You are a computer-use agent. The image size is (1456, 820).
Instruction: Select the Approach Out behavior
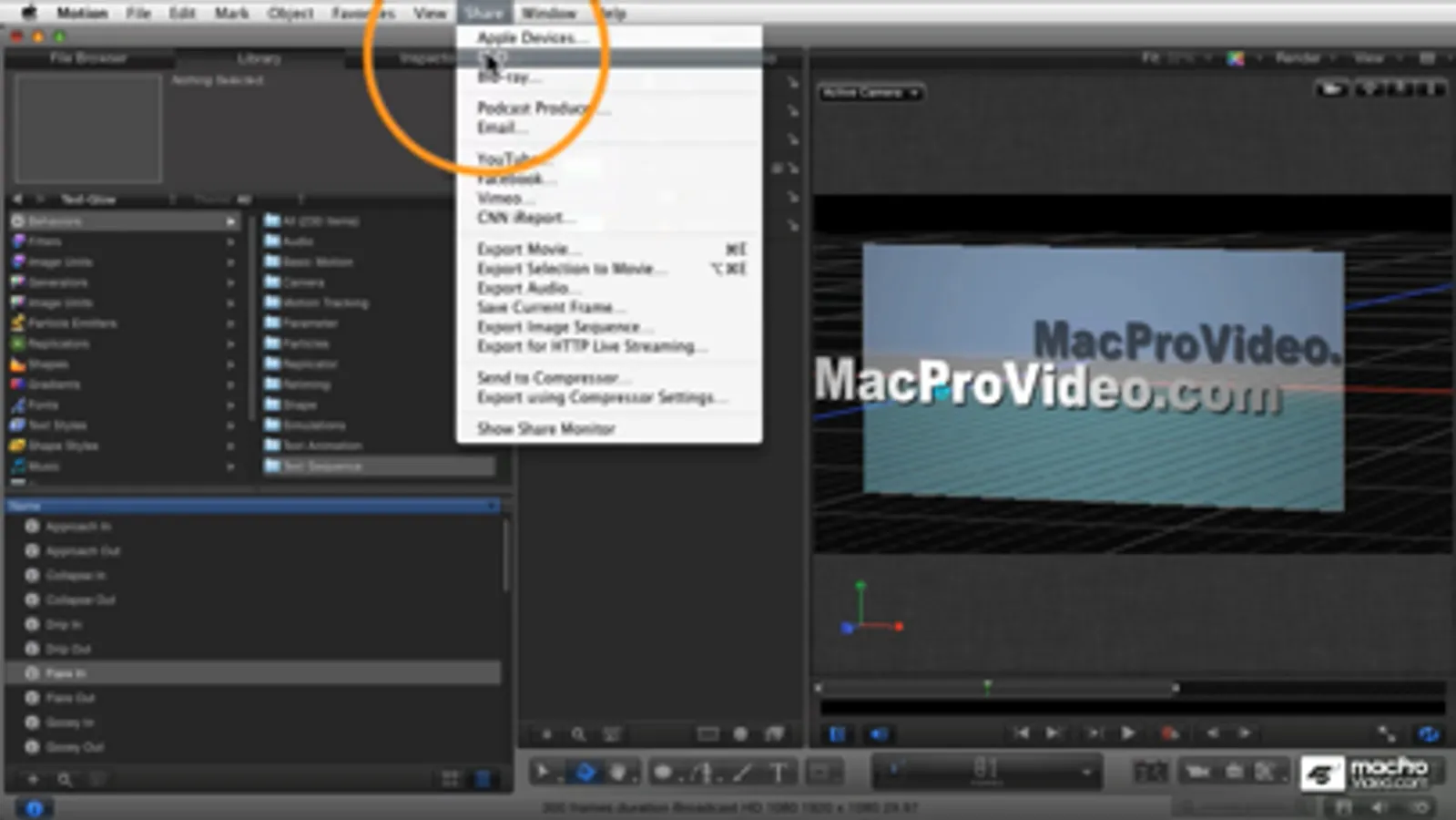pyautogui.click(x=253, y=551)
